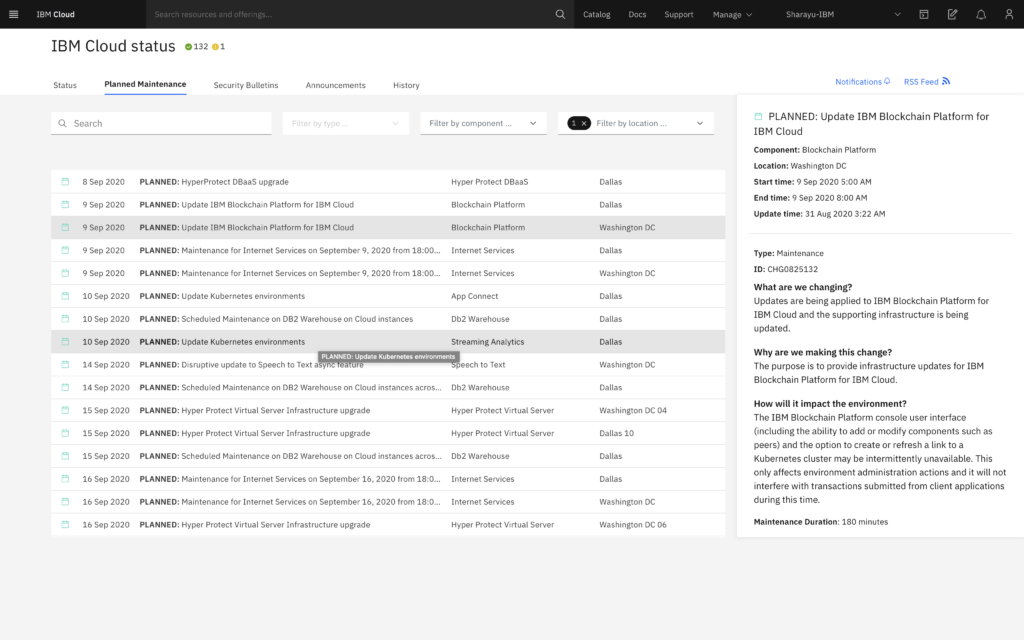The image size is (1024, 640).
Task: Click the calendar icon on the 14 Sep Db2 Warehouse row
Action: pyautogui.click(x=65, y=387)
